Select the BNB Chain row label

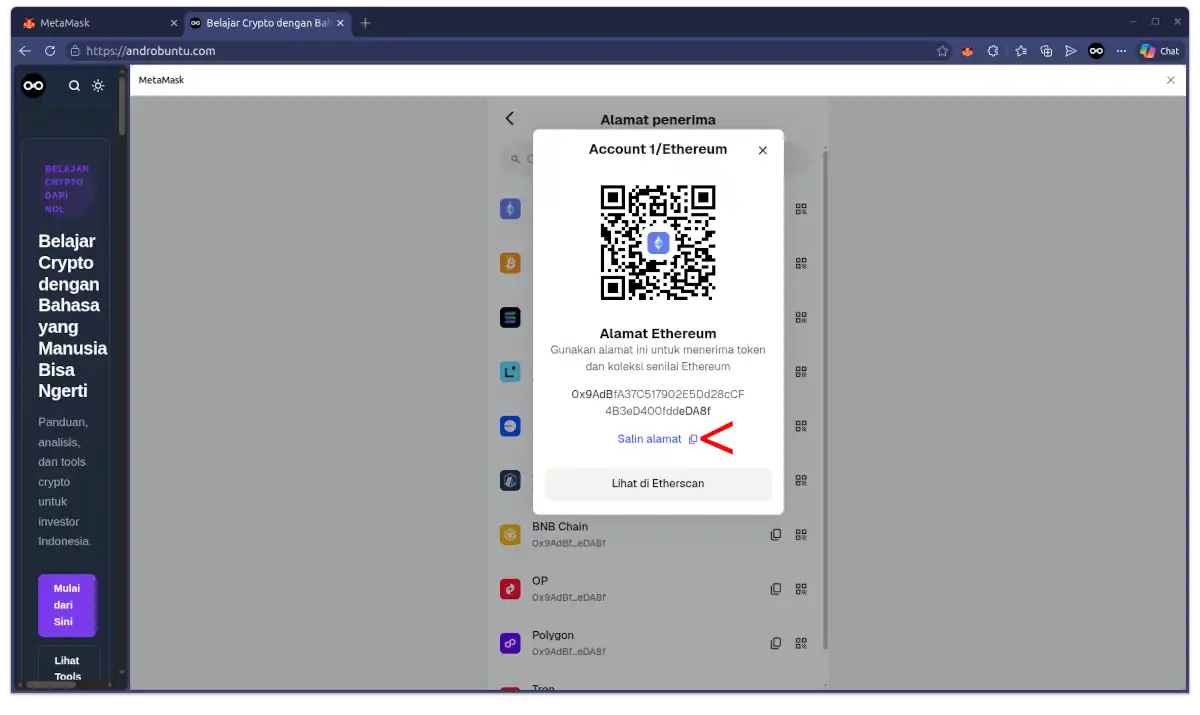[560, 526]
